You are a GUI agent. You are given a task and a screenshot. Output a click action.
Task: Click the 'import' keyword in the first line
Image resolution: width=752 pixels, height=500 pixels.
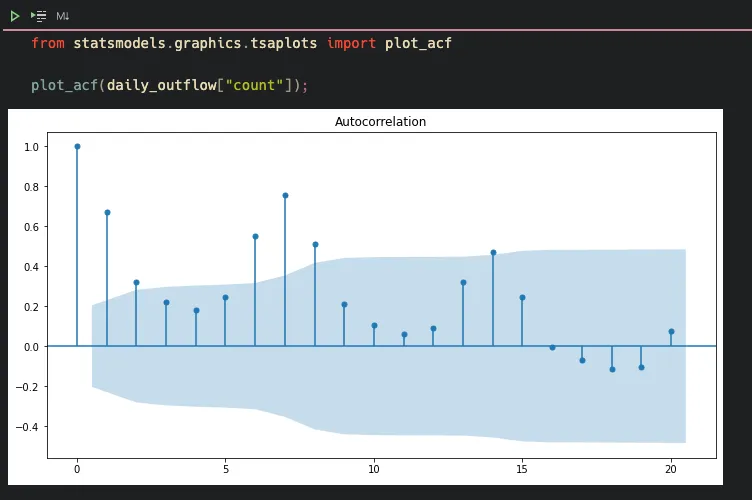pyautogui.click(x=351, y=44)
